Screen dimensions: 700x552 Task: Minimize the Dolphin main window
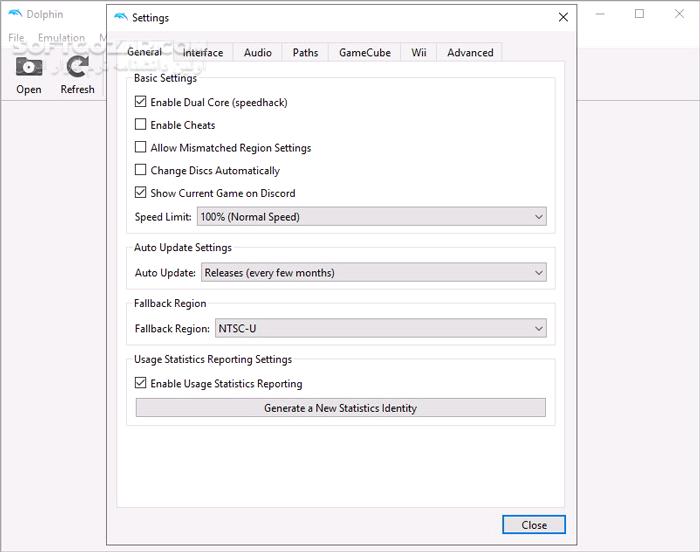[600, 14]
